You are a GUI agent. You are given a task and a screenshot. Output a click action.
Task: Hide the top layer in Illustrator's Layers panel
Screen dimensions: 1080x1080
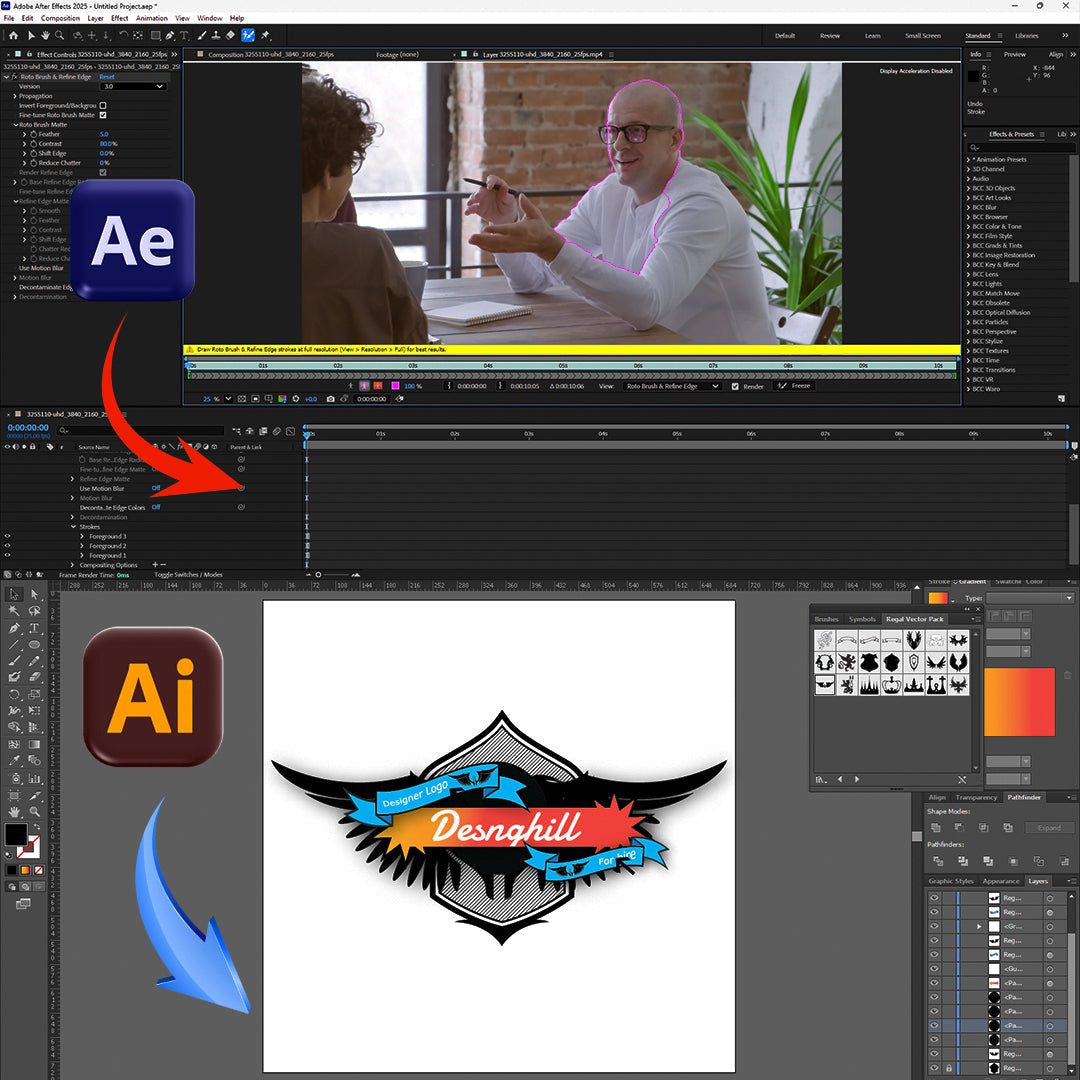[933, 897]
